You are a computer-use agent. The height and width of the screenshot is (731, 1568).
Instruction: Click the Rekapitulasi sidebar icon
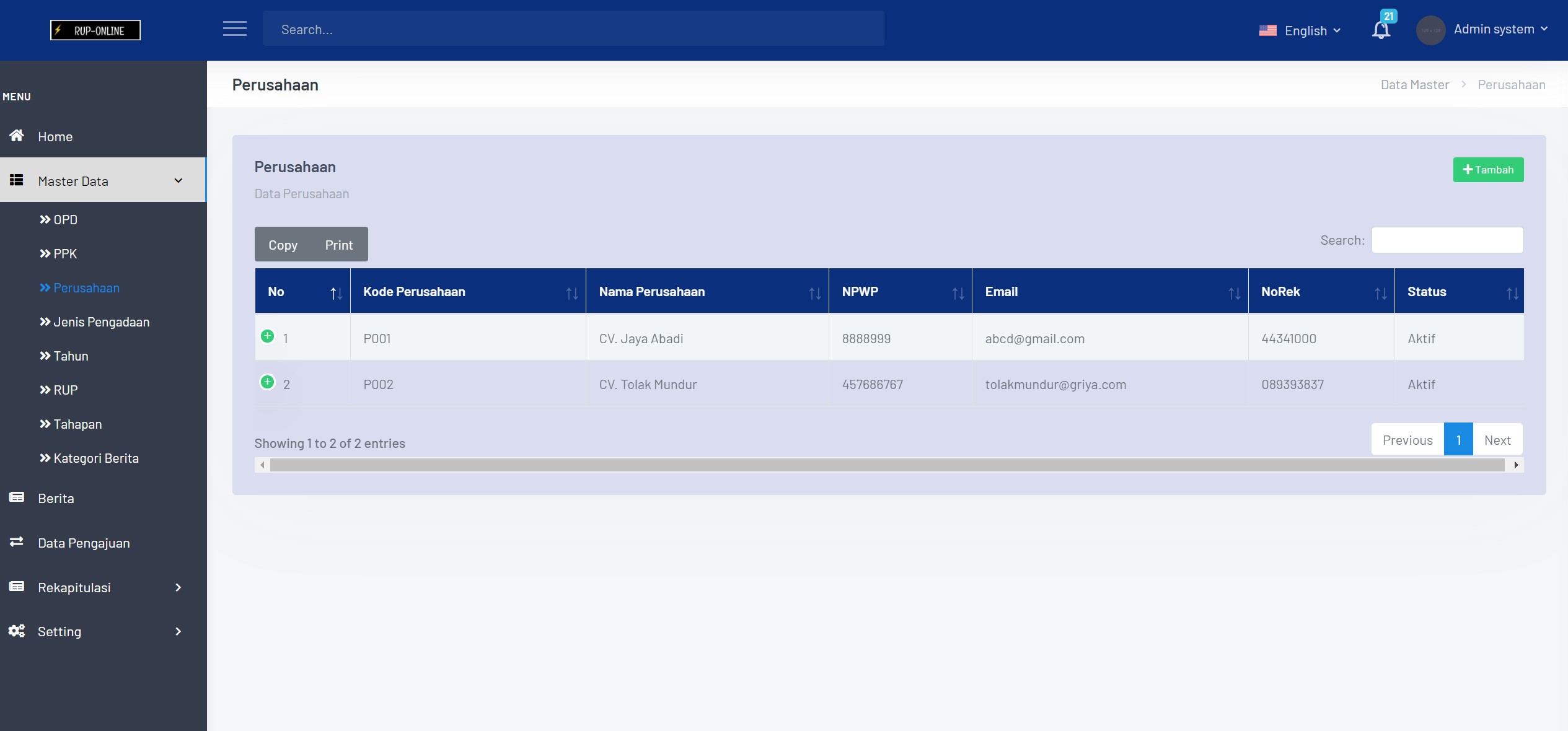click(x=17, y=587)
